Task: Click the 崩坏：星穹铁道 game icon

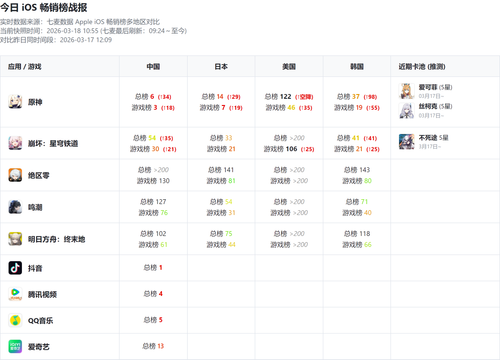Action: (15, 143)
